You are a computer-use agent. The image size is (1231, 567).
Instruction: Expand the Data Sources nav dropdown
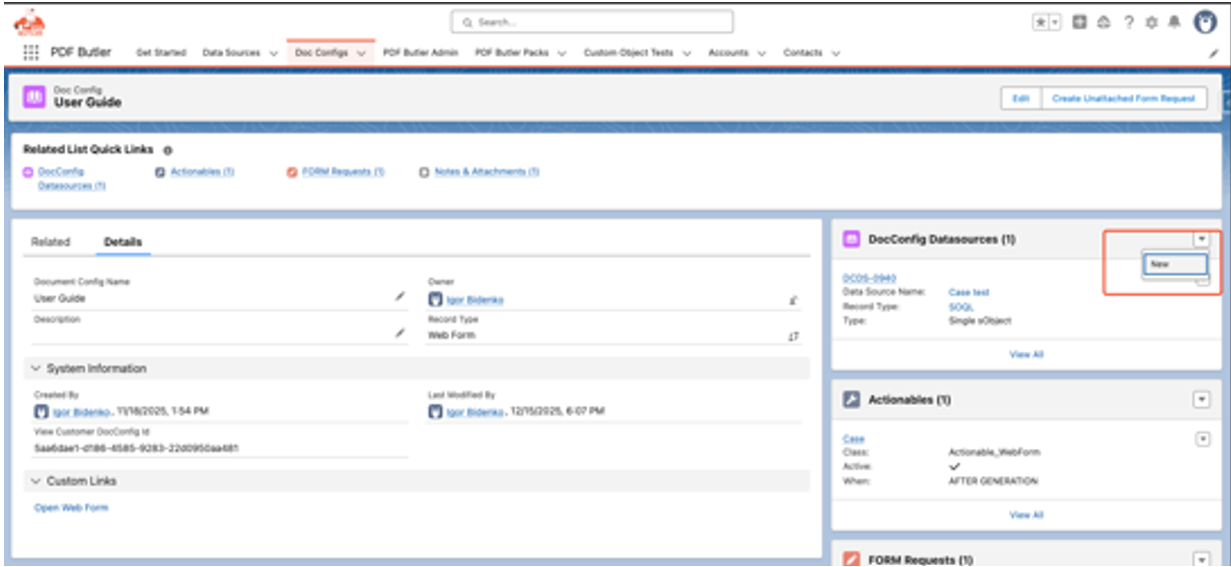273,53
